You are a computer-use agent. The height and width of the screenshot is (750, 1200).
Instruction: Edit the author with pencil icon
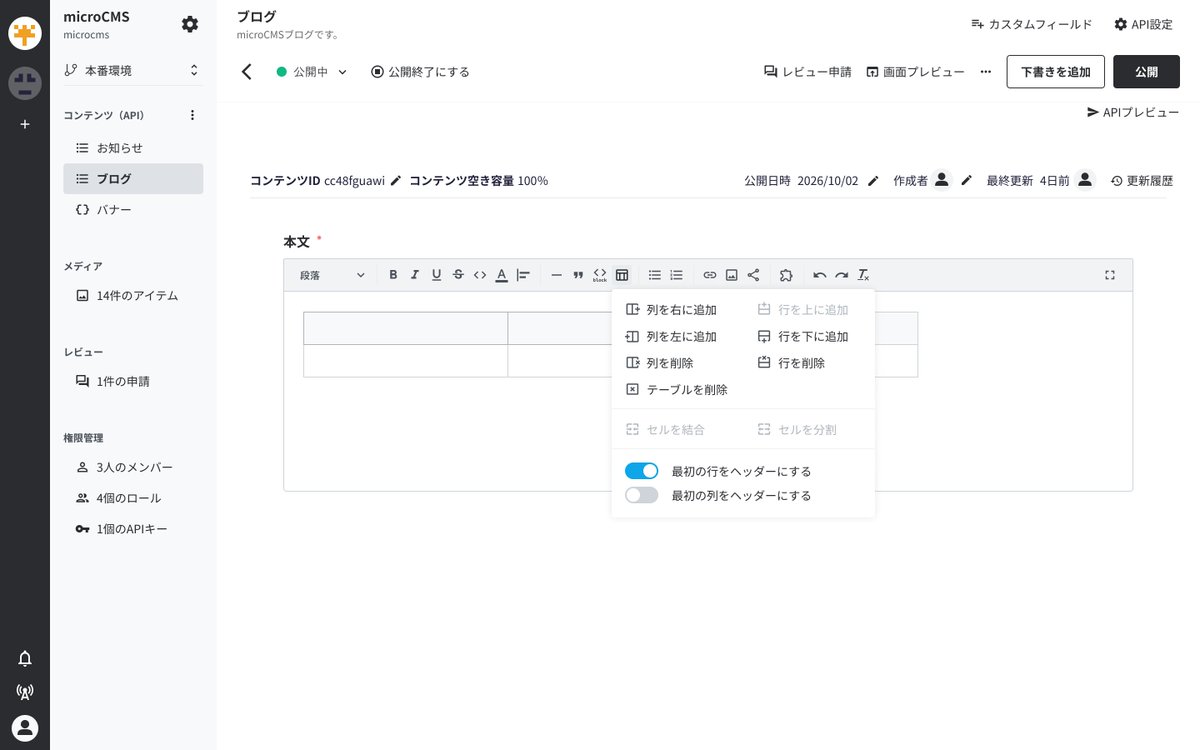tap(966, 181)
